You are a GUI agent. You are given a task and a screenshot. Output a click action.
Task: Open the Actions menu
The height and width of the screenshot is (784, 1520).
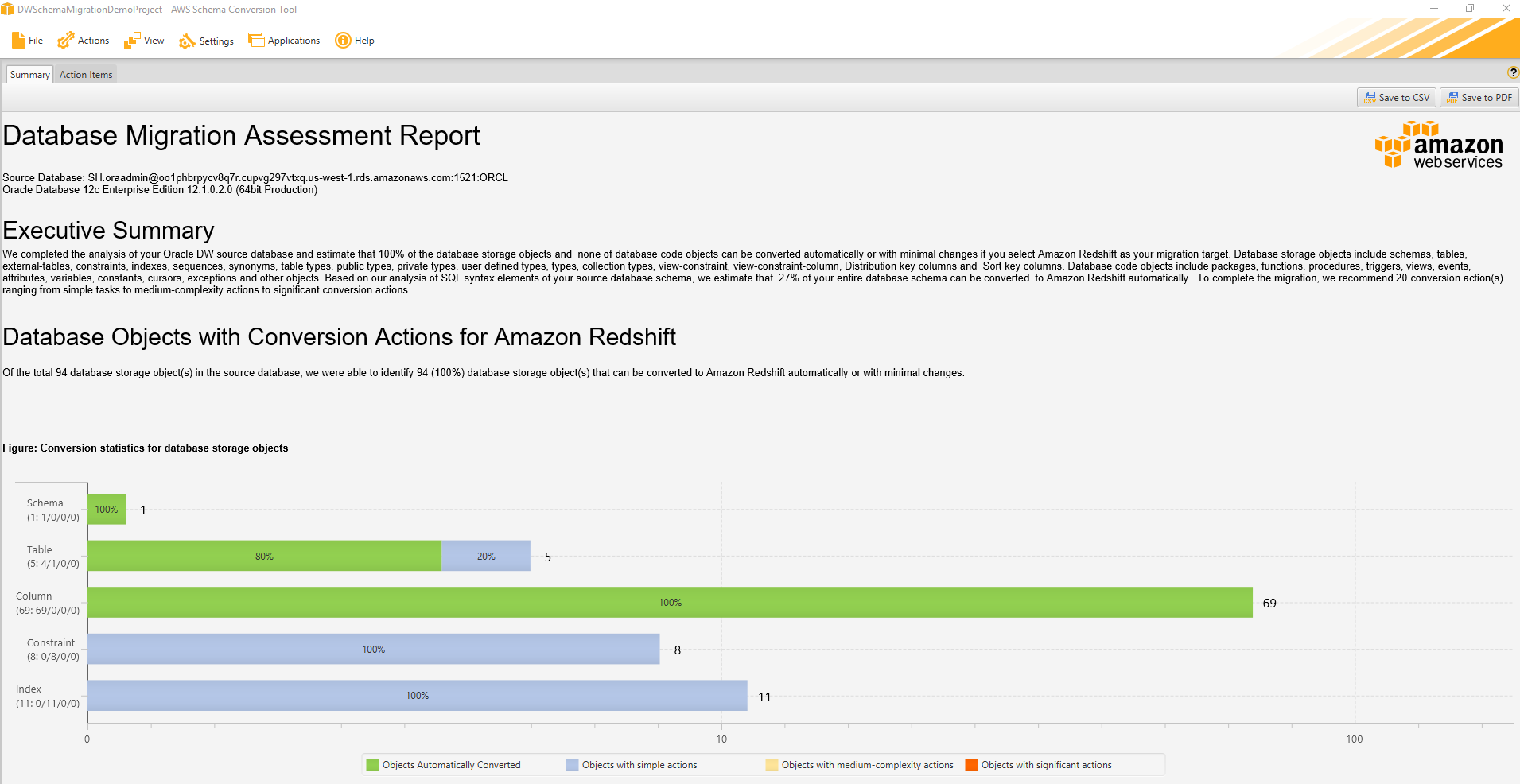pyautogui.click(x=84, y=41)
